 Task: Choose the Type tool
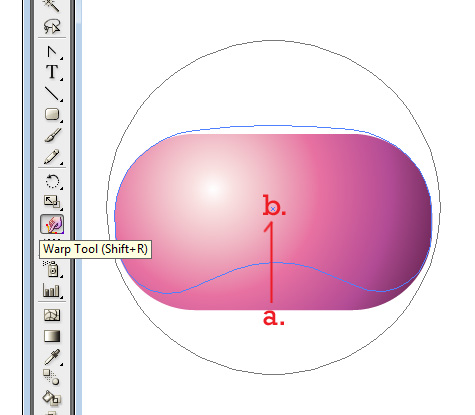[52, 72]
